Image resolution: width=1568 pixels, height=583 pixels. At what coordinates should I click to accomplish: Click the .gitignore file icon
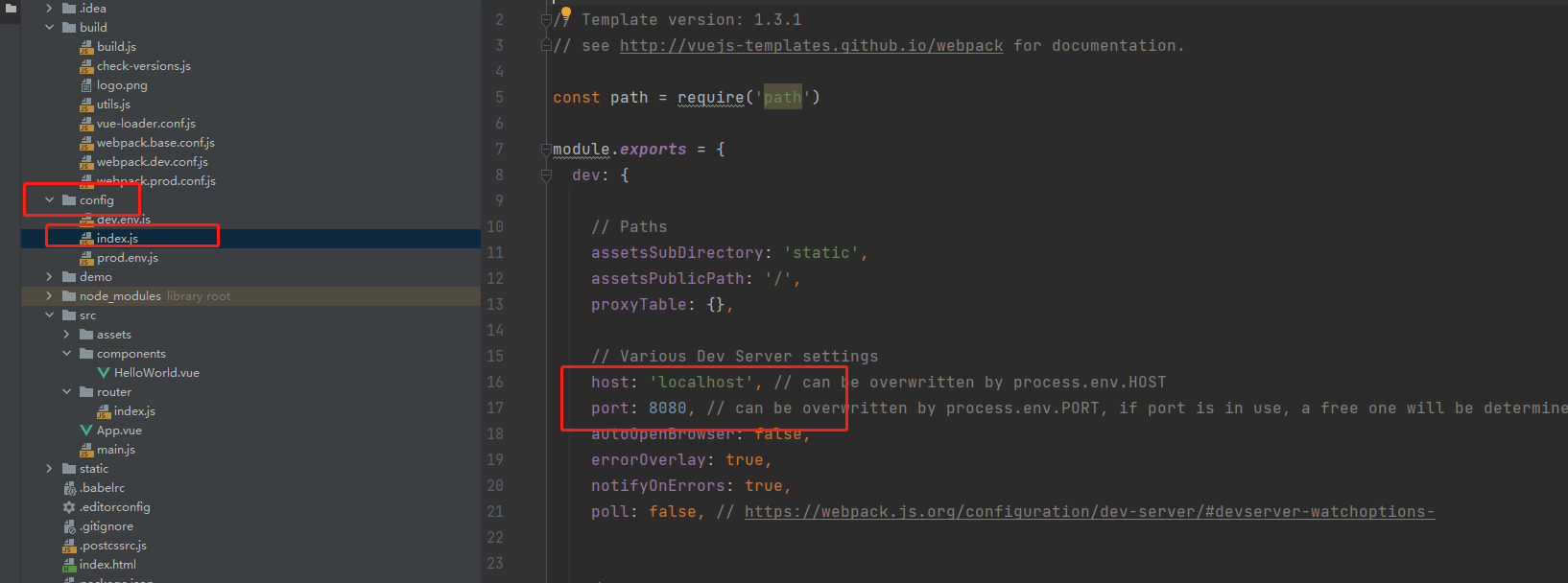click(69, 526)
